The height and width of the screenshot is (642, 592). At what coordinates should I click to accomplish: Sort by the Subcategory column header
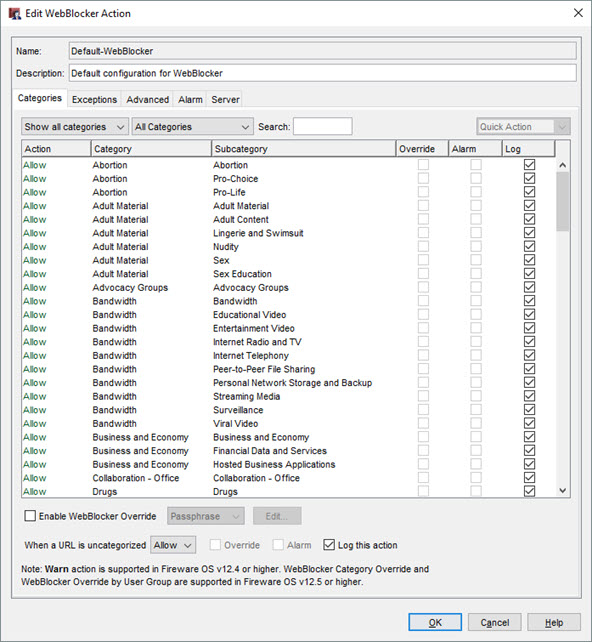pos(303,149)
